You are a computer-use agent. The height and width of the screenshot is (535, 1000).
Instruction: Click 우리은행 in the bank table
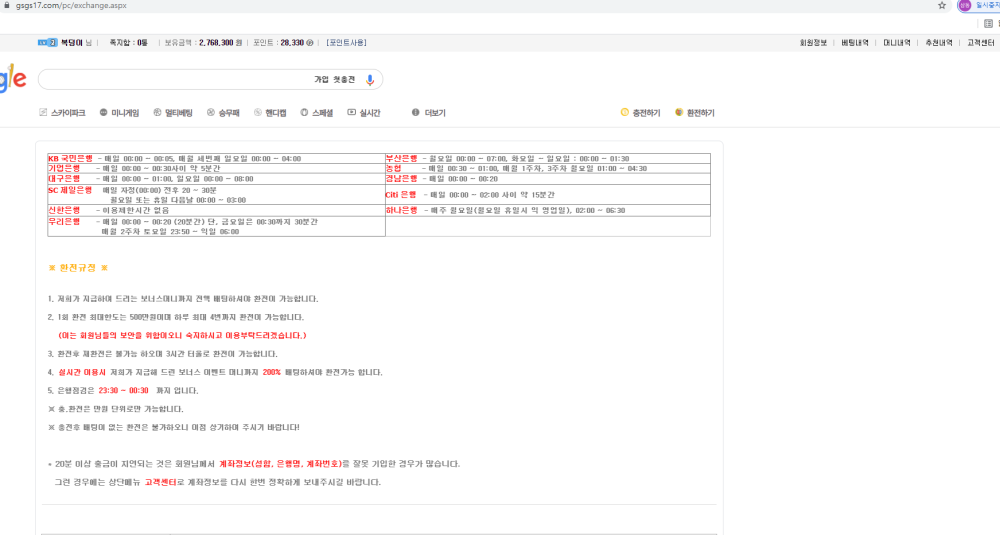pos(64,221)
